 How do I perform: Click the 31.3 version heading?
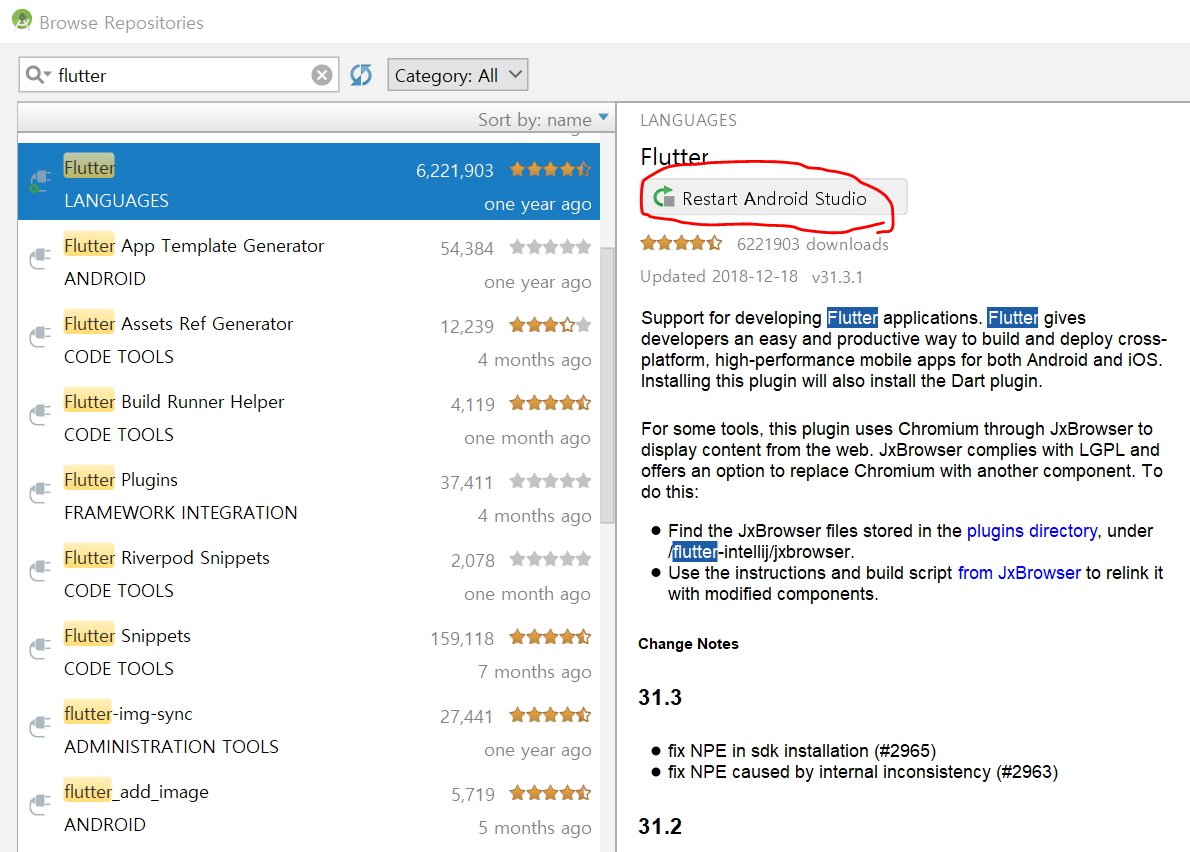pyautogui.click(x=660, y=697)
